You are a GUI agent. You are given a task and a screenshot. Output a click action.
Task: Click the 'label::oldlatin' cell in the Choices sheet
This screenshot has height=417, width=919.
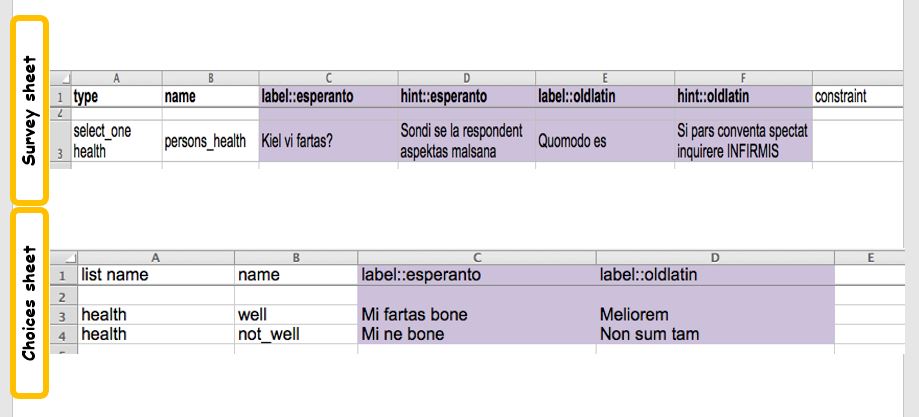point(714,274)
